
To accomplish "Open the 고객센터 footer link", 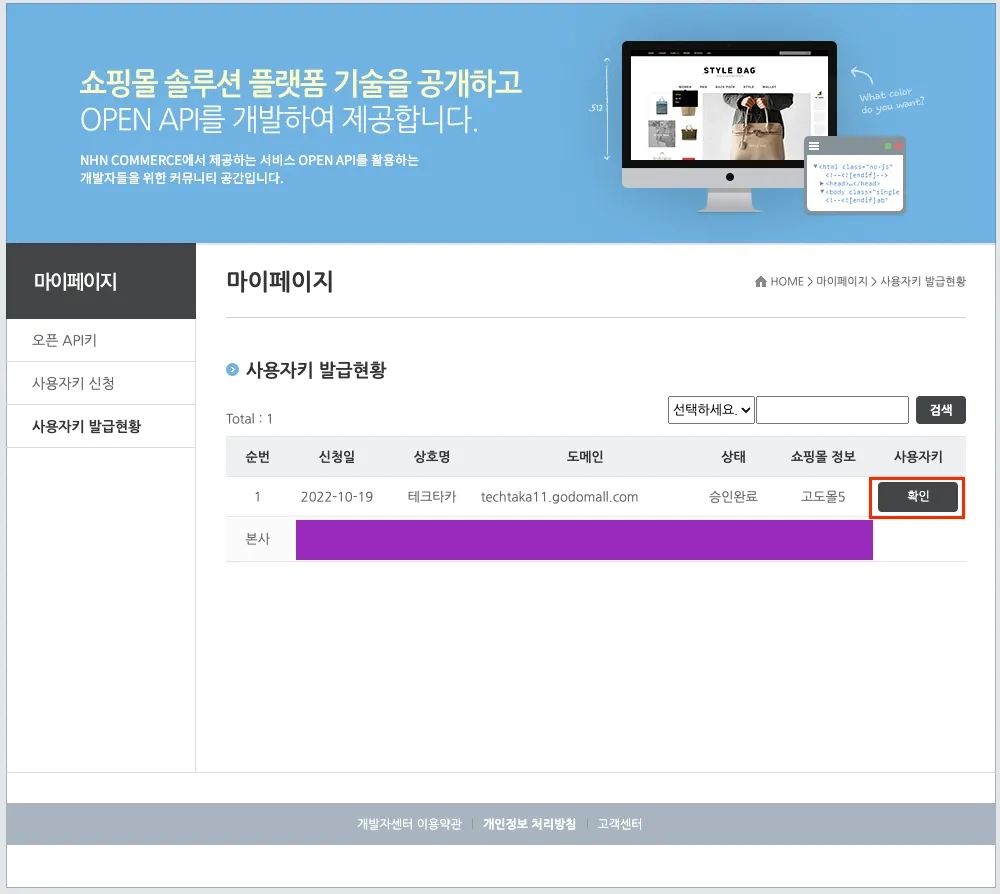I will 619,824.
